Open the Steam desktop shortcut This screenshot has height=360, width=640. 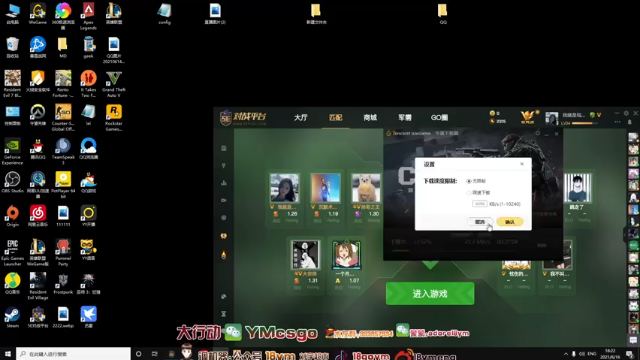pyautogui.click(x=12, y=317)
